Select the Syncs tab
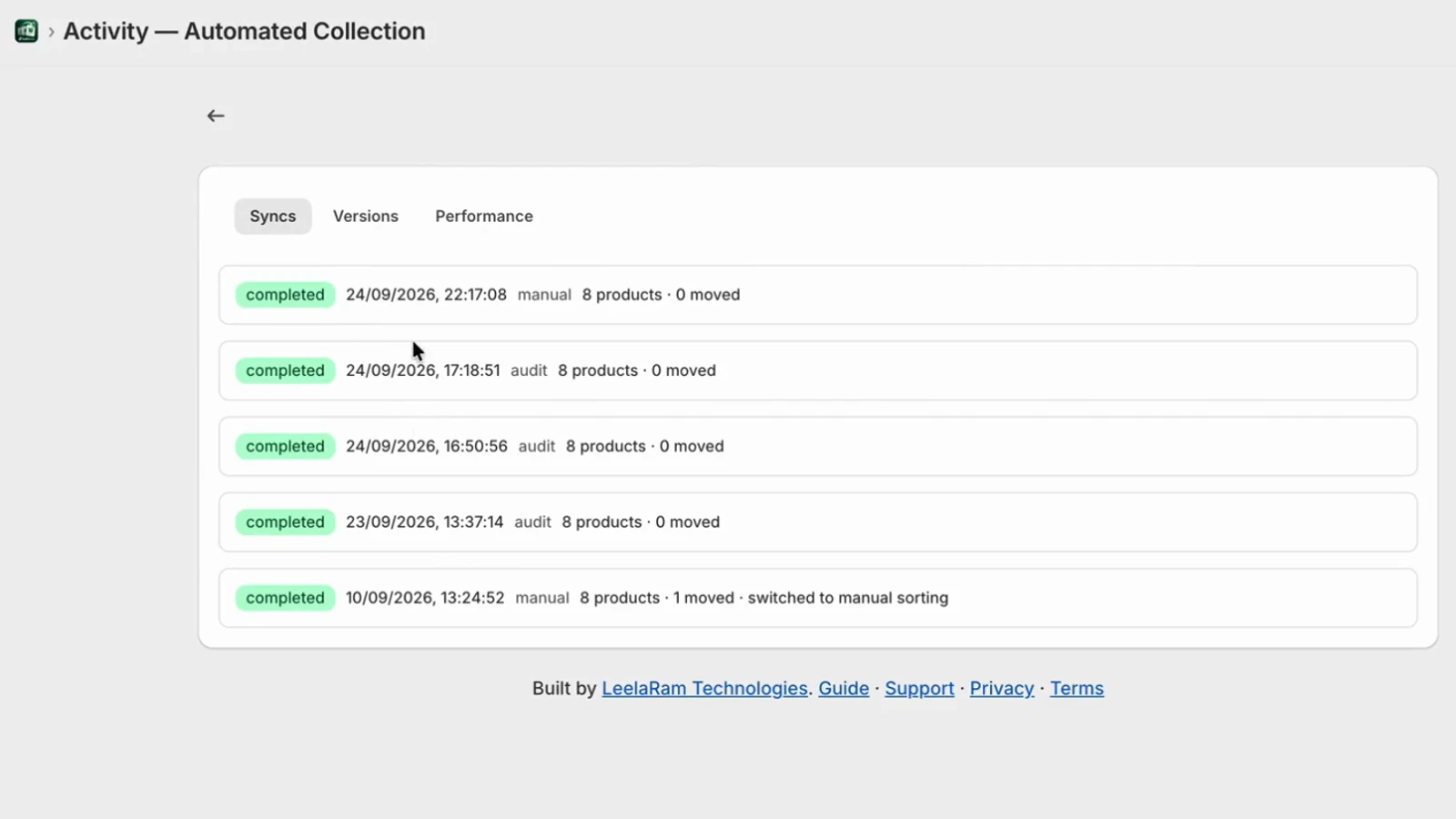The width and height of the screenshot is (1456, 819). click(273, 217)
